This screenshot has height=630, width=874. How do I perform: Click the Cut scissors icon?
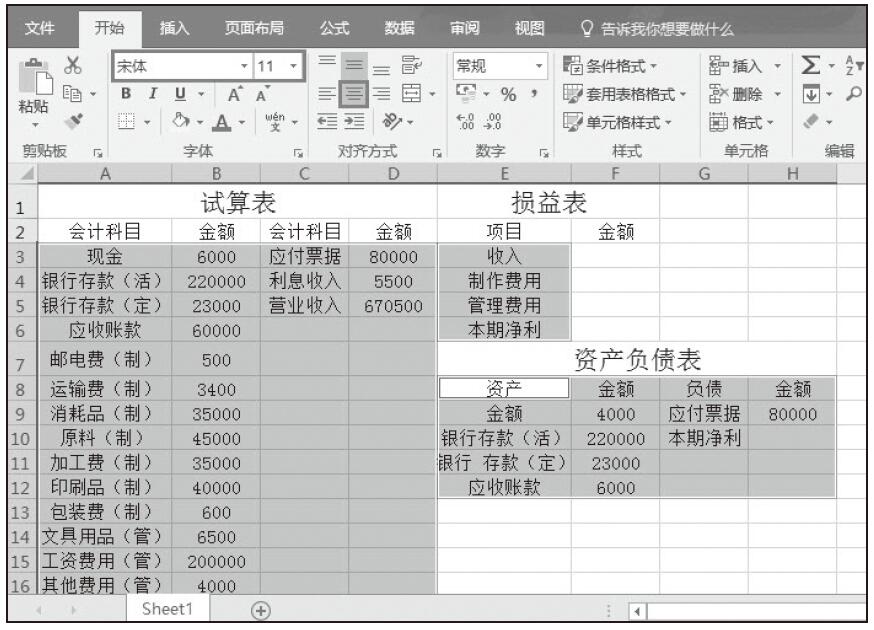(x=71, y=67)
